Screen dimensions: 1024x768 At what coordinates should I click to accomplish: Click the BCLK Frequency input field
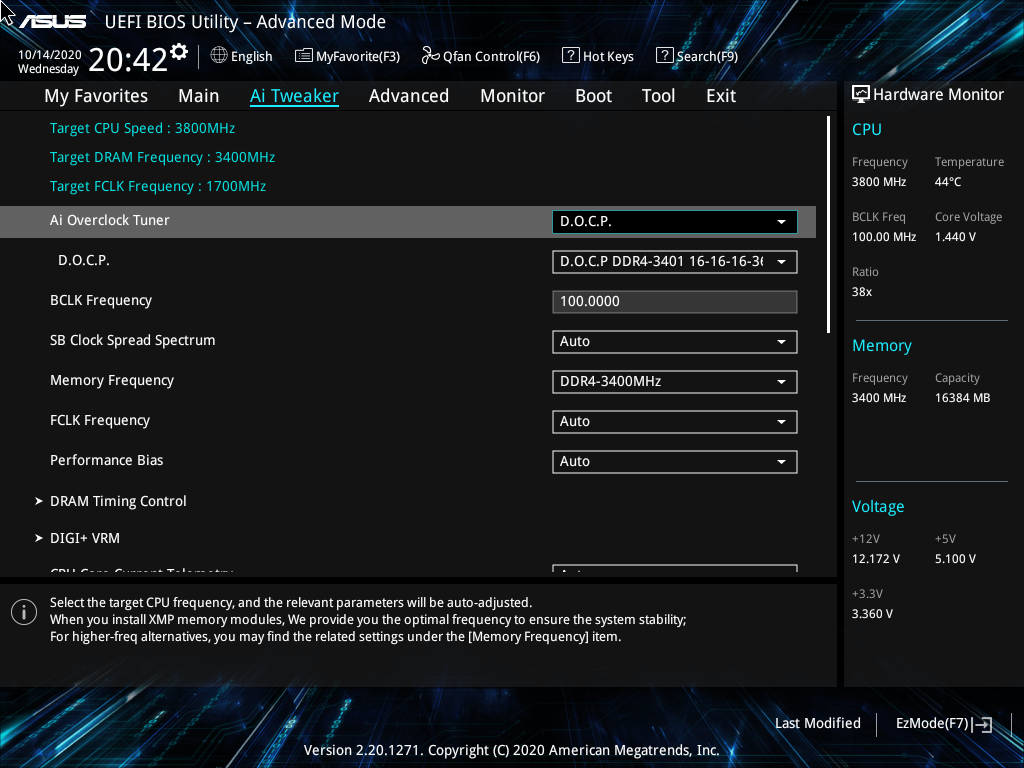(675, 302)
